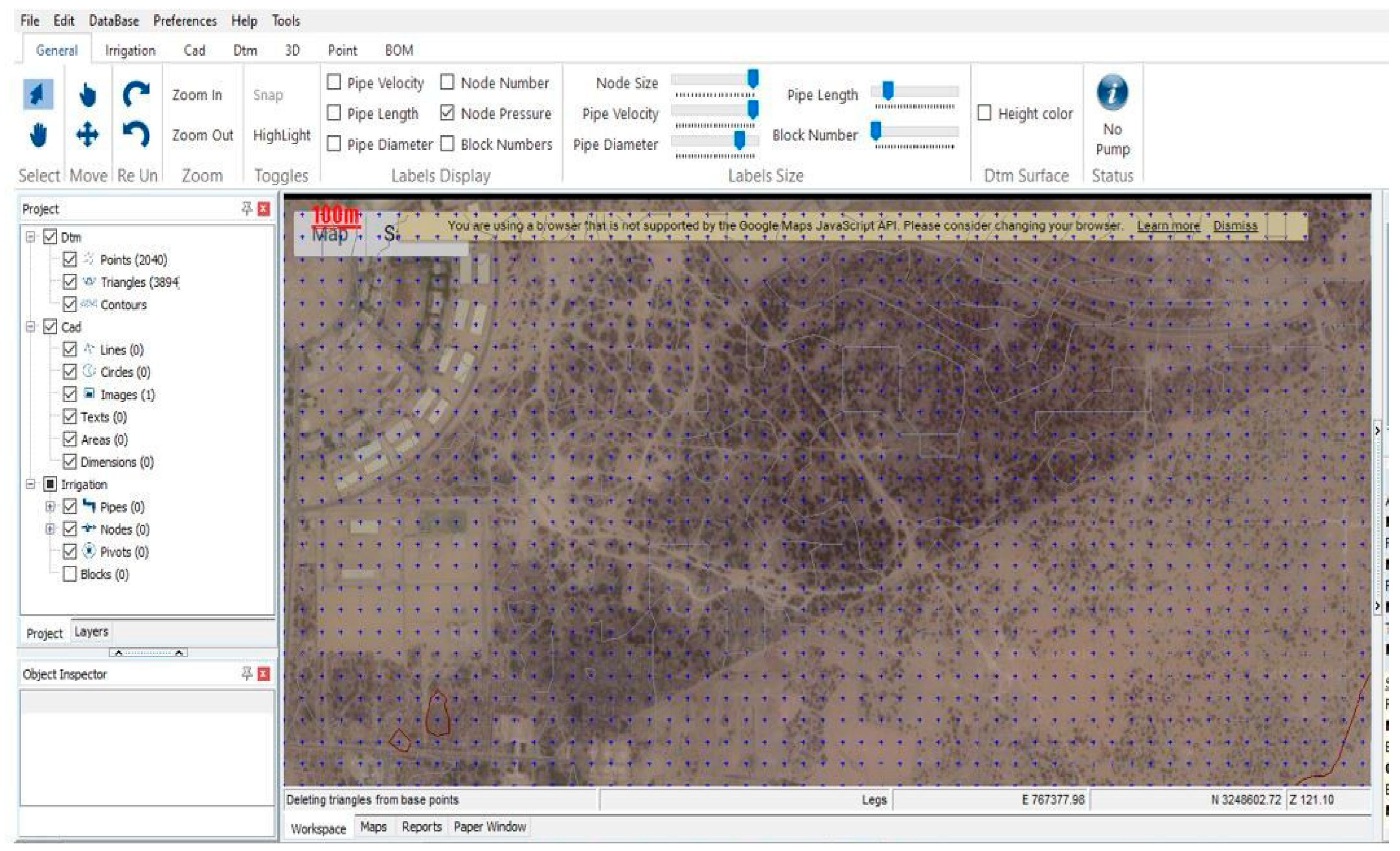The height and width of the screenshot is (851, 1400).
Task: Open the DataBase menu
Action: (114, 21)
